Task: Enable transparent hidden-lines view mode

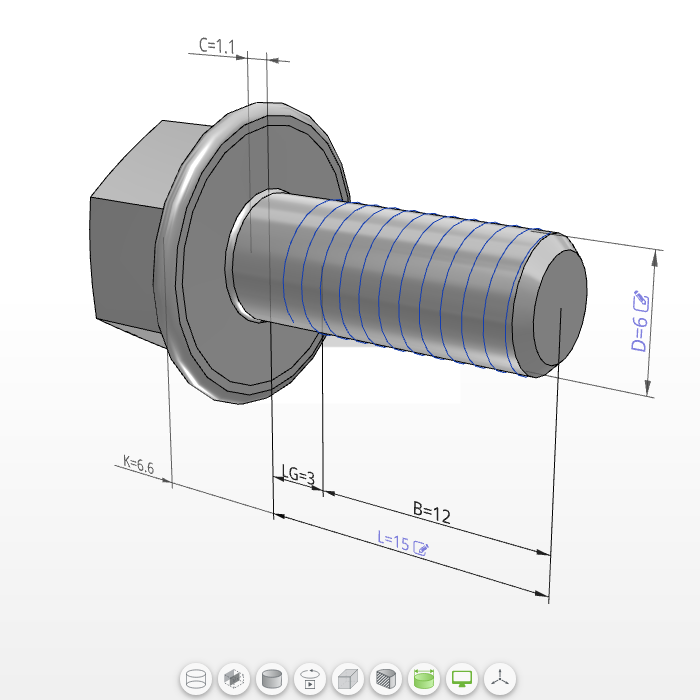Action: point(234,679)
